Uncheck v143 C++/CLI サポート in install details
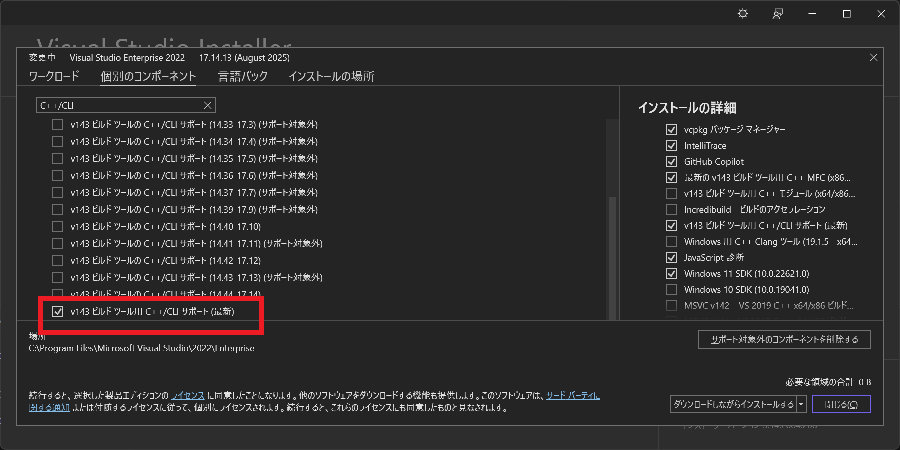900x450 pixels. [671, 225]
